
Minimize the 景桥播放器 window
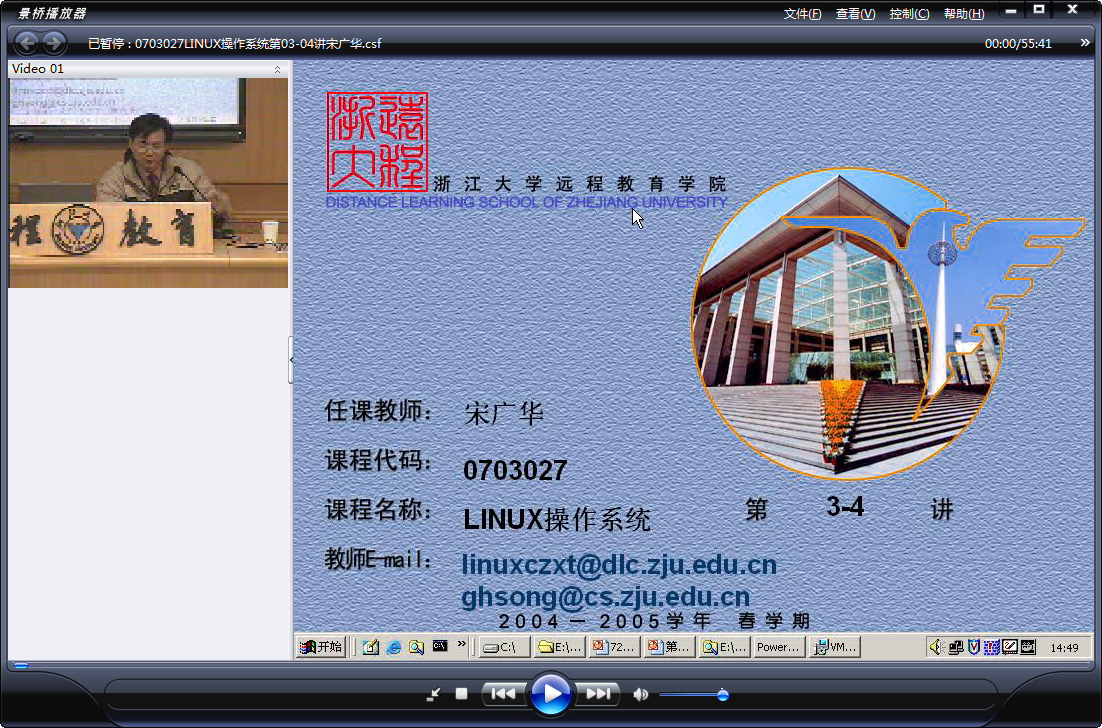[1011, 10]
